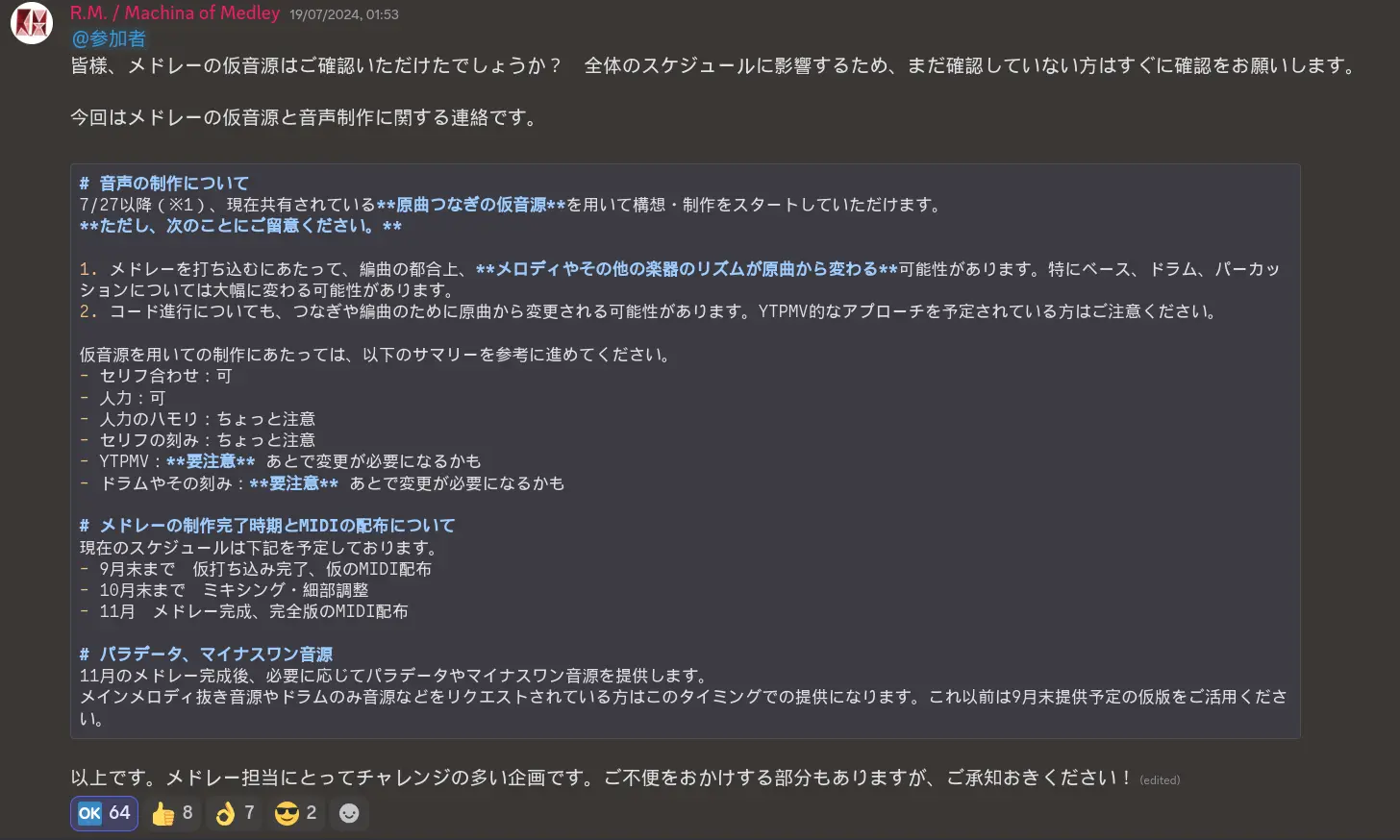Toggle the thumbs up reaction
This screenshot has height=840, width=1400.
point(172,813)
